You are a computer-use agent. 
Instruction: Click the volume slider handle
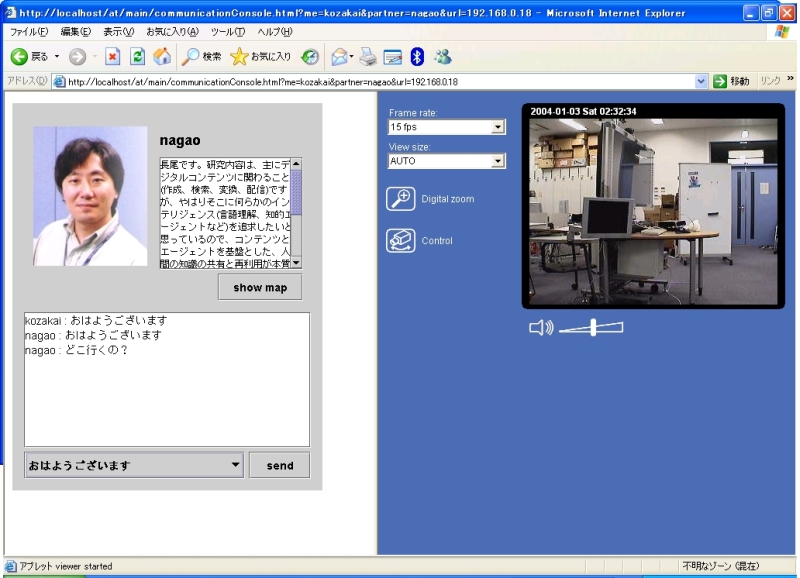pos(593,327)
